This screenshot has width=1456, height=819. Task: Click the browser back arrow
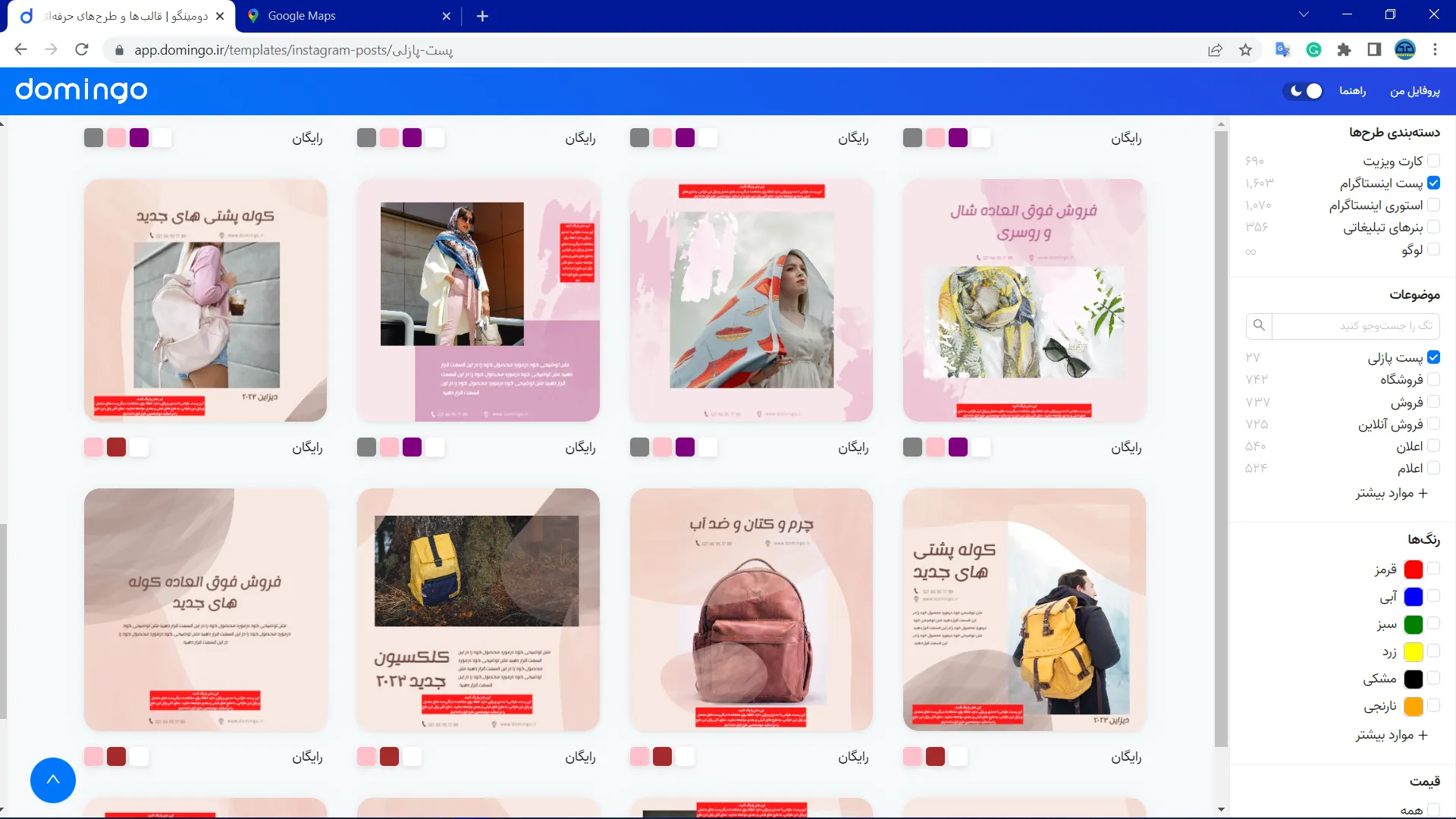coord(20,50)
